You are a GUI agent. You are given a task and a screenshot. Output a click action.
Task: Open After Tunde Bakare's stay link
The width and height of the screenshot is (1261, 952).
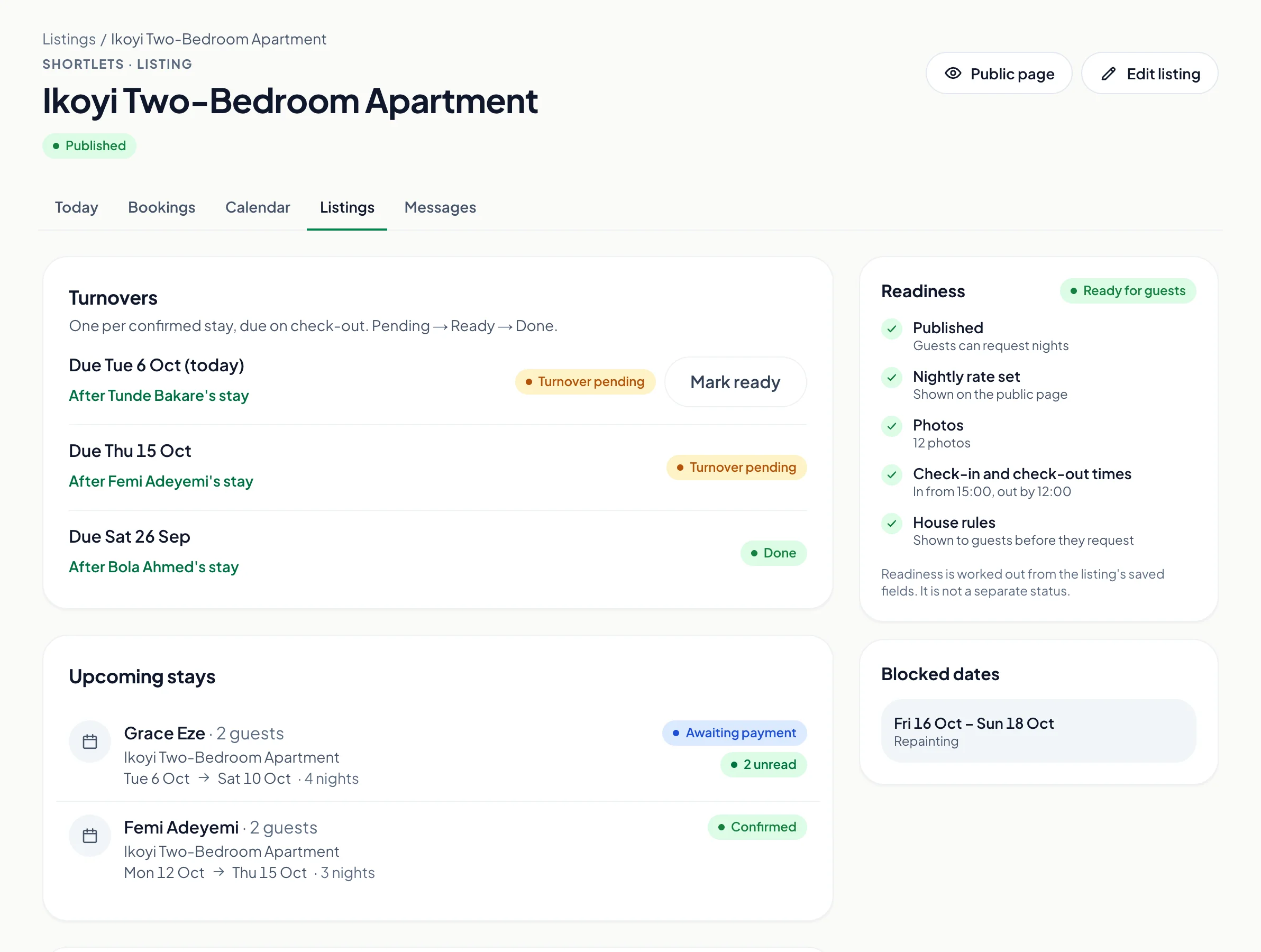(159, 396)
